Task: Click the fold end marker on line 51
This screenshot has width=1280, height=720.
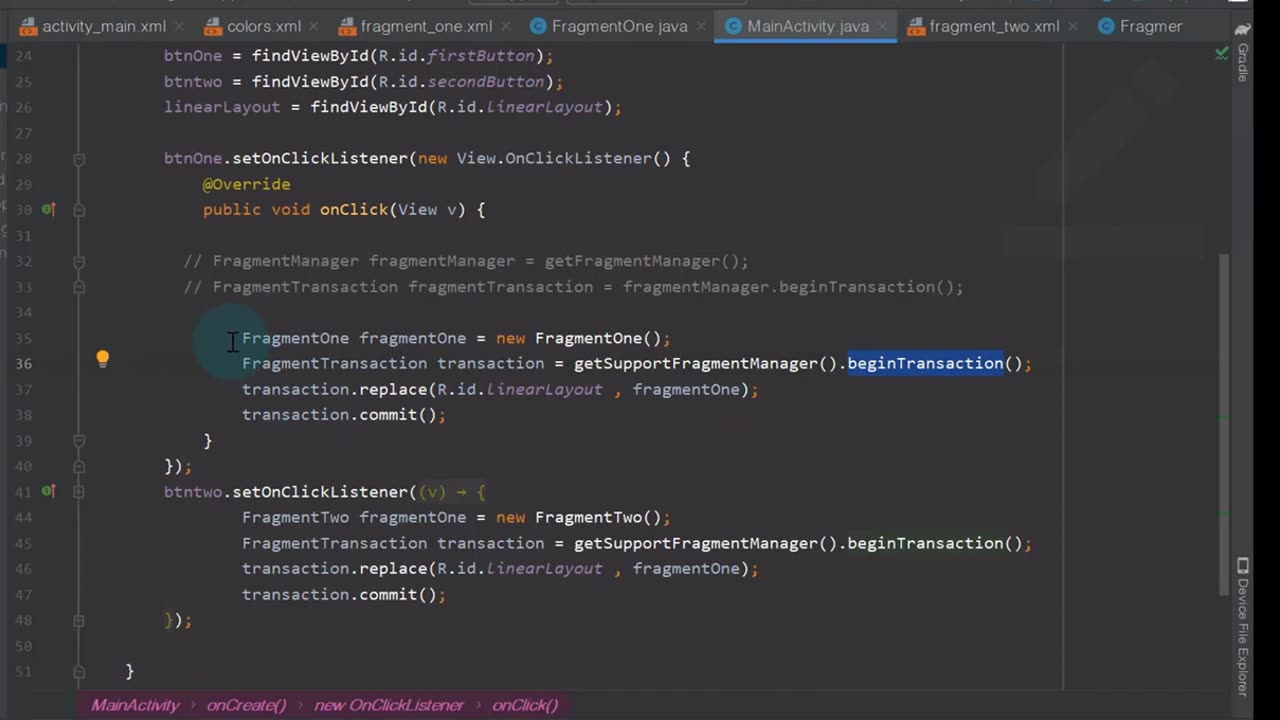Action: click(x=79, y=672)
